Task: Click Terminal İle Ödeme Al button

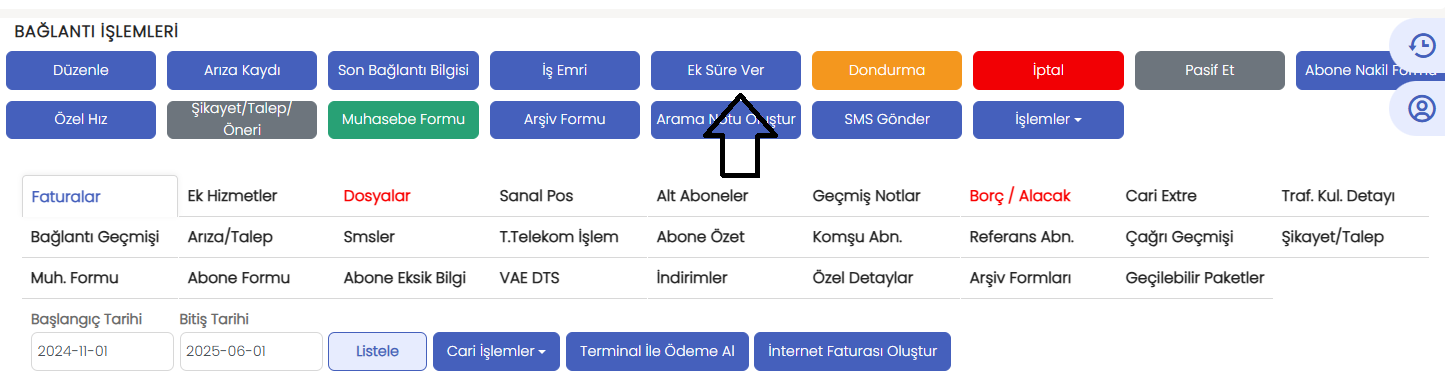Action: [657, 351]
